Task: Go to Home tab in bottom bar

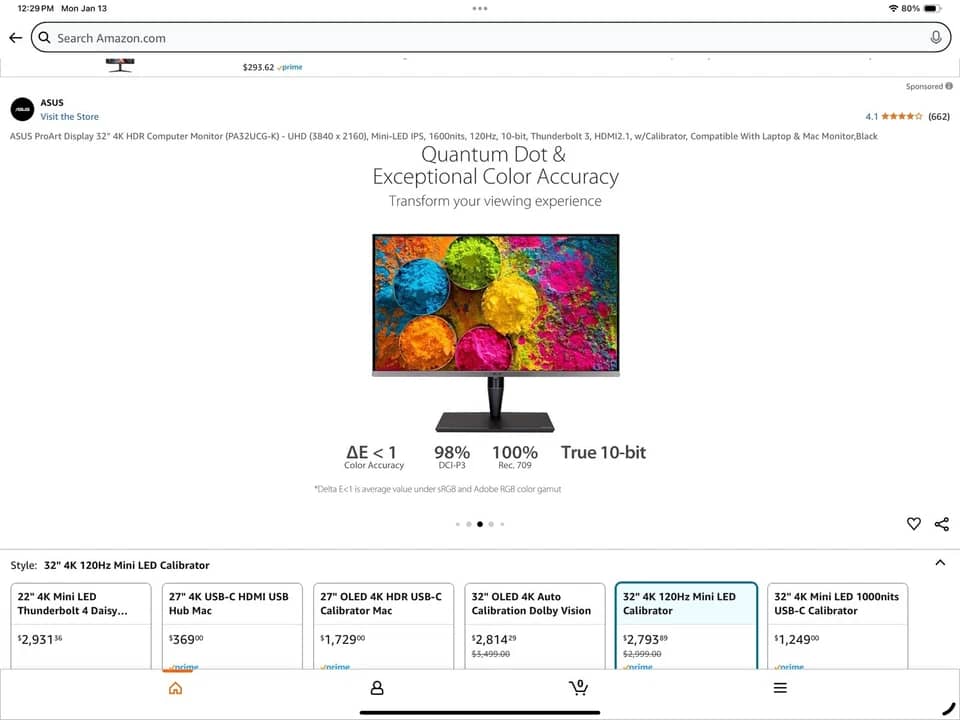Action: coord(175,688)
